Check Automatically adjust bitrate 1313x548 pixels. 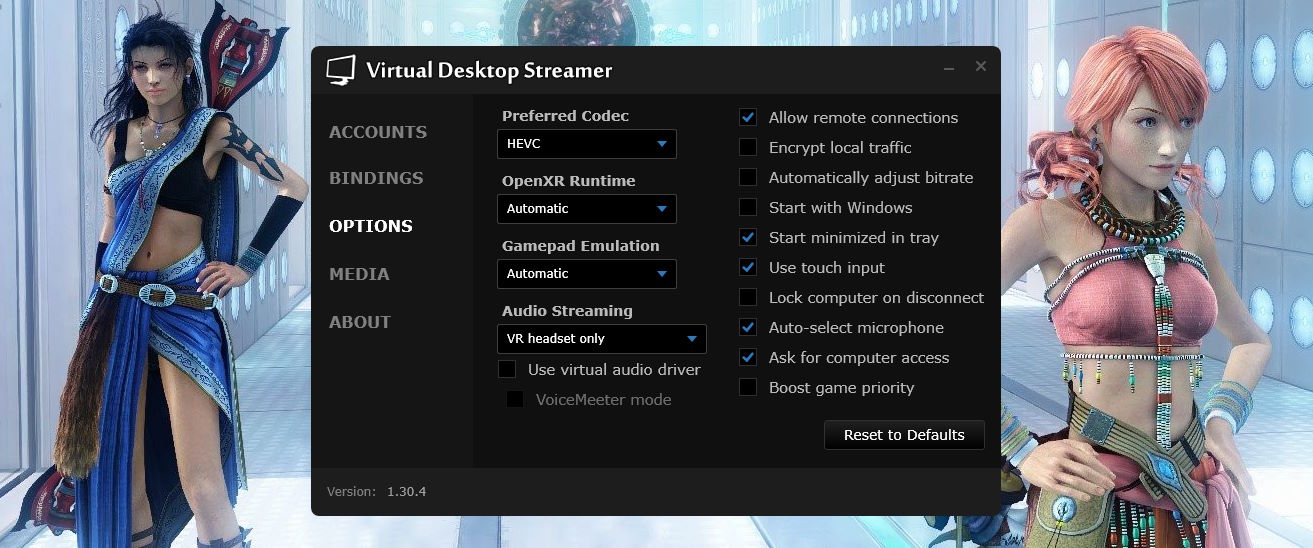748,178
